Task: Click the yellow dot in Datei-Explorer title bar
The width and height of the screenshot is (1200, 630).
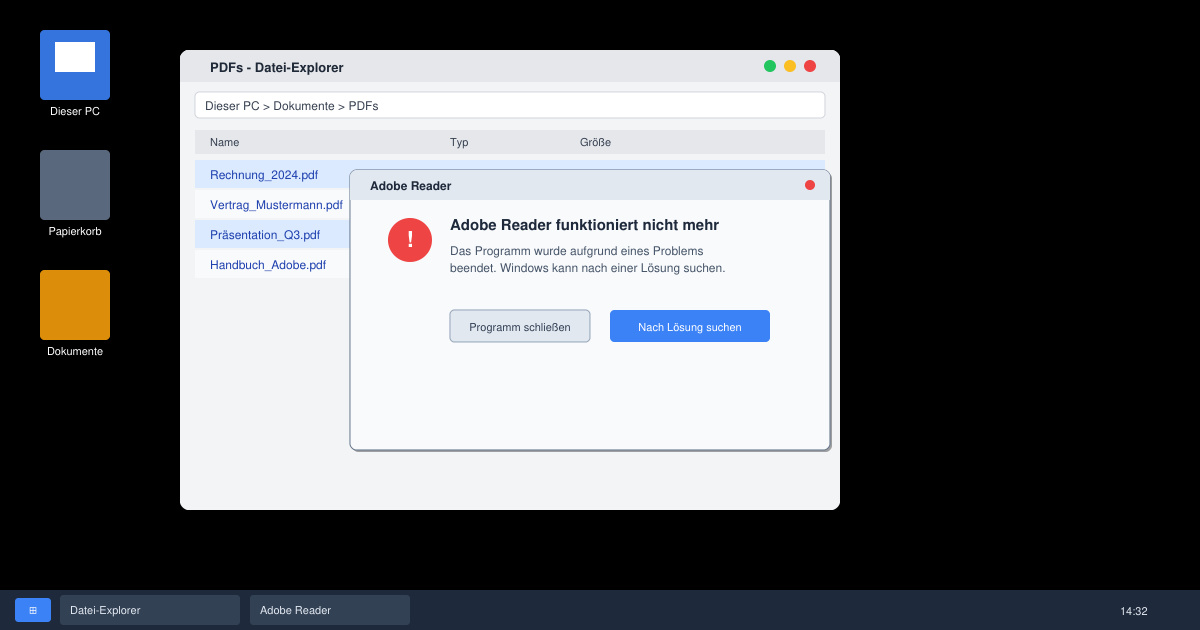Action: coord(790,66)
